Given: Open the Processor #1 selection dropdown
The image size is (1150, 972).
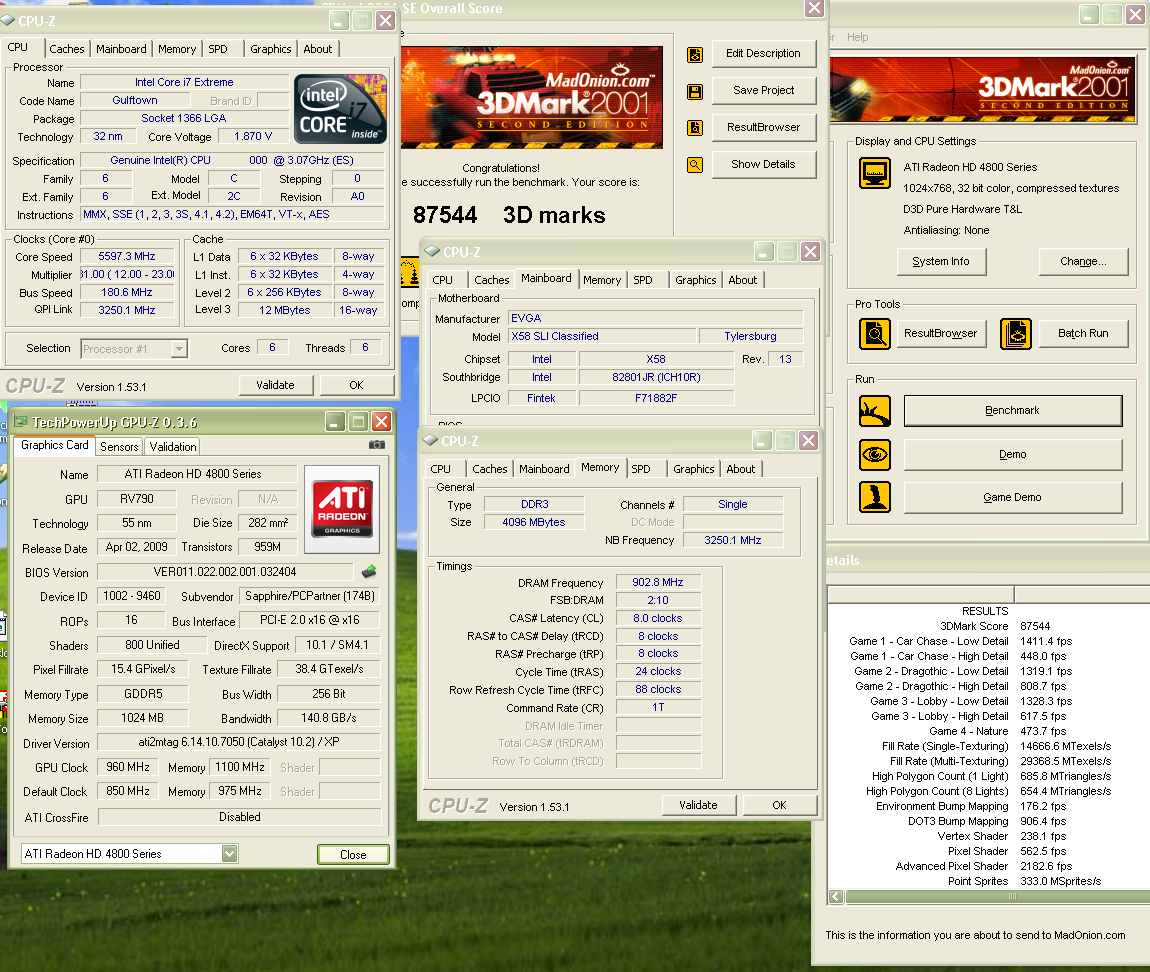Looking at the screenshot, I should [x=179, y=348].
